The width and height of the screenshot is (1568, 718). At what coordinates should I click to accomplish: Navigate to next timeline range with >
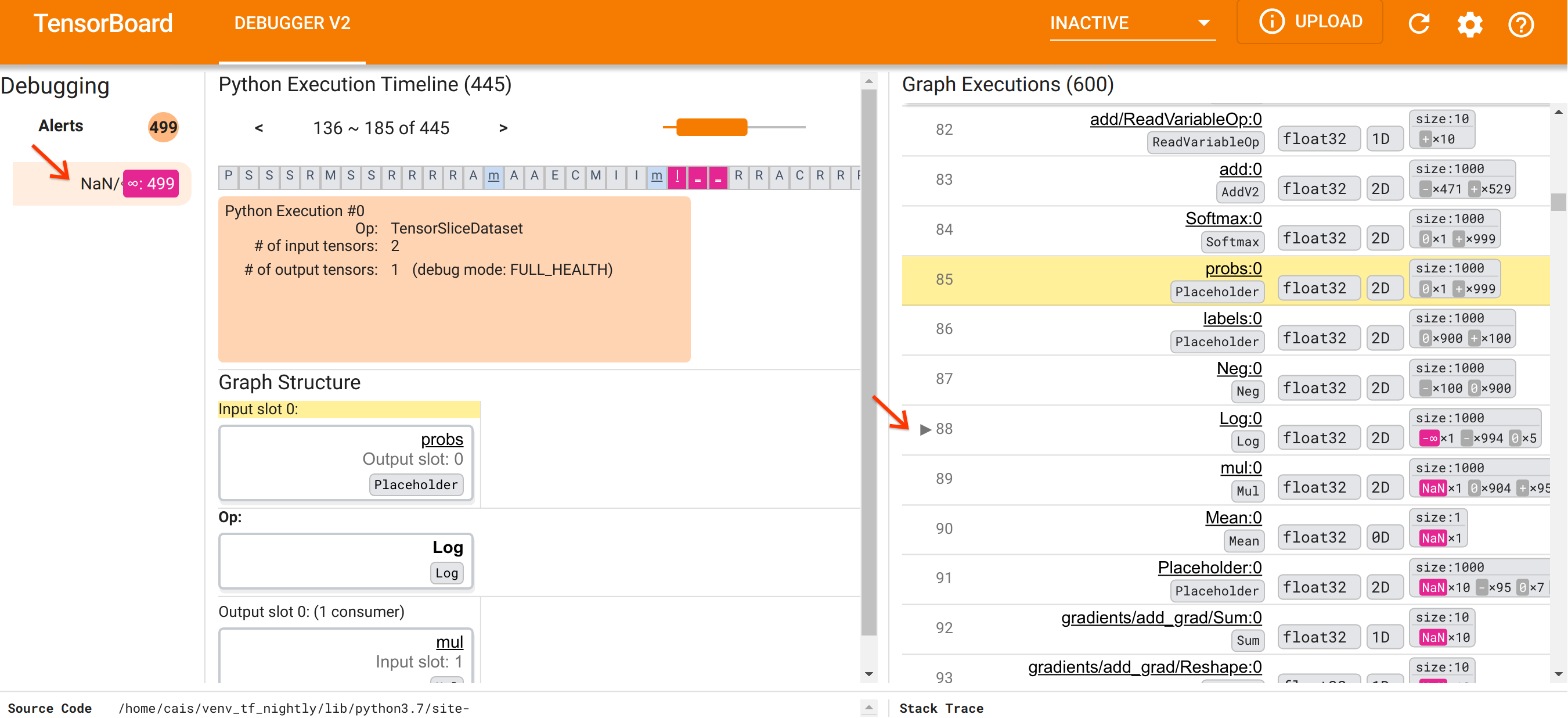[504, 128]
